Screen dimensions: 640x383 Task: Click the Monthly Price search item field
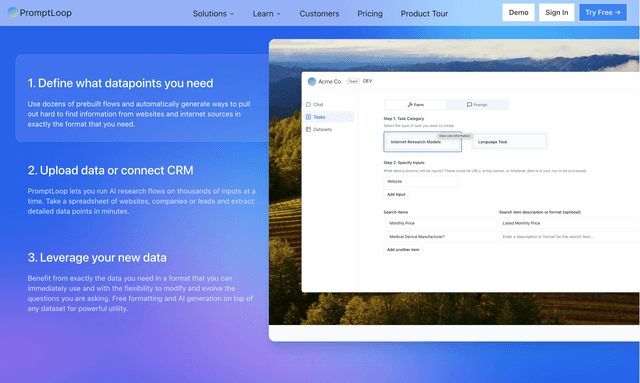tap(441, 223)
